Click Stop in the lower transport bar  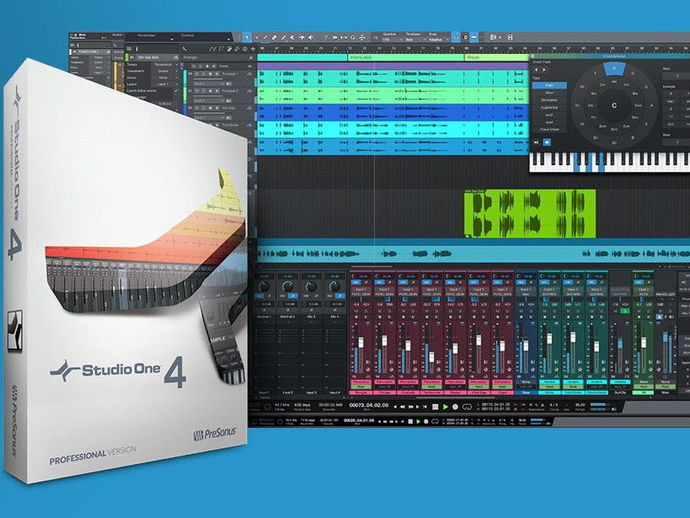tap(411, 422)
